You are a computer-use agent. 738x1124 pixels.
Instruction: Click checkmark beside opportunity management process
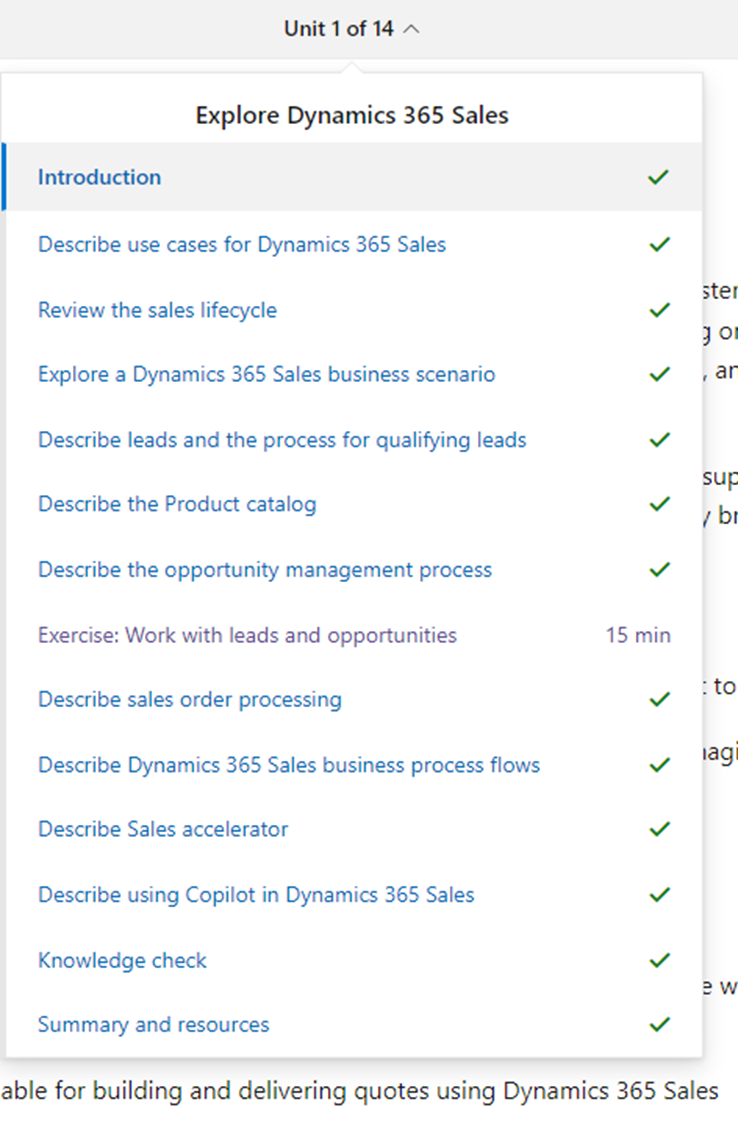click(x=660, y=570)
